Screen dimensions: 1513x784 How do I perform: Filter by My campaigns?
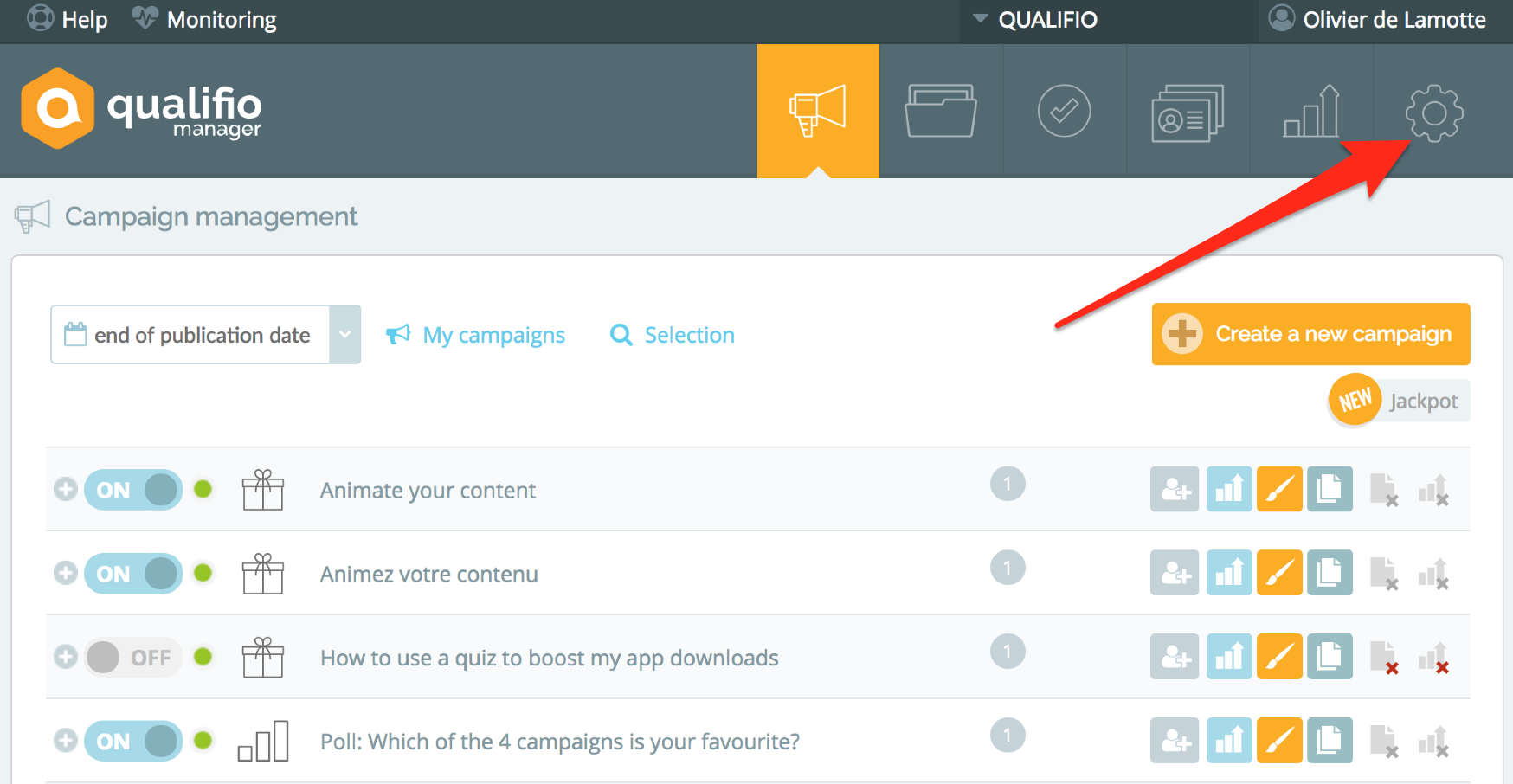click(475, 335)
